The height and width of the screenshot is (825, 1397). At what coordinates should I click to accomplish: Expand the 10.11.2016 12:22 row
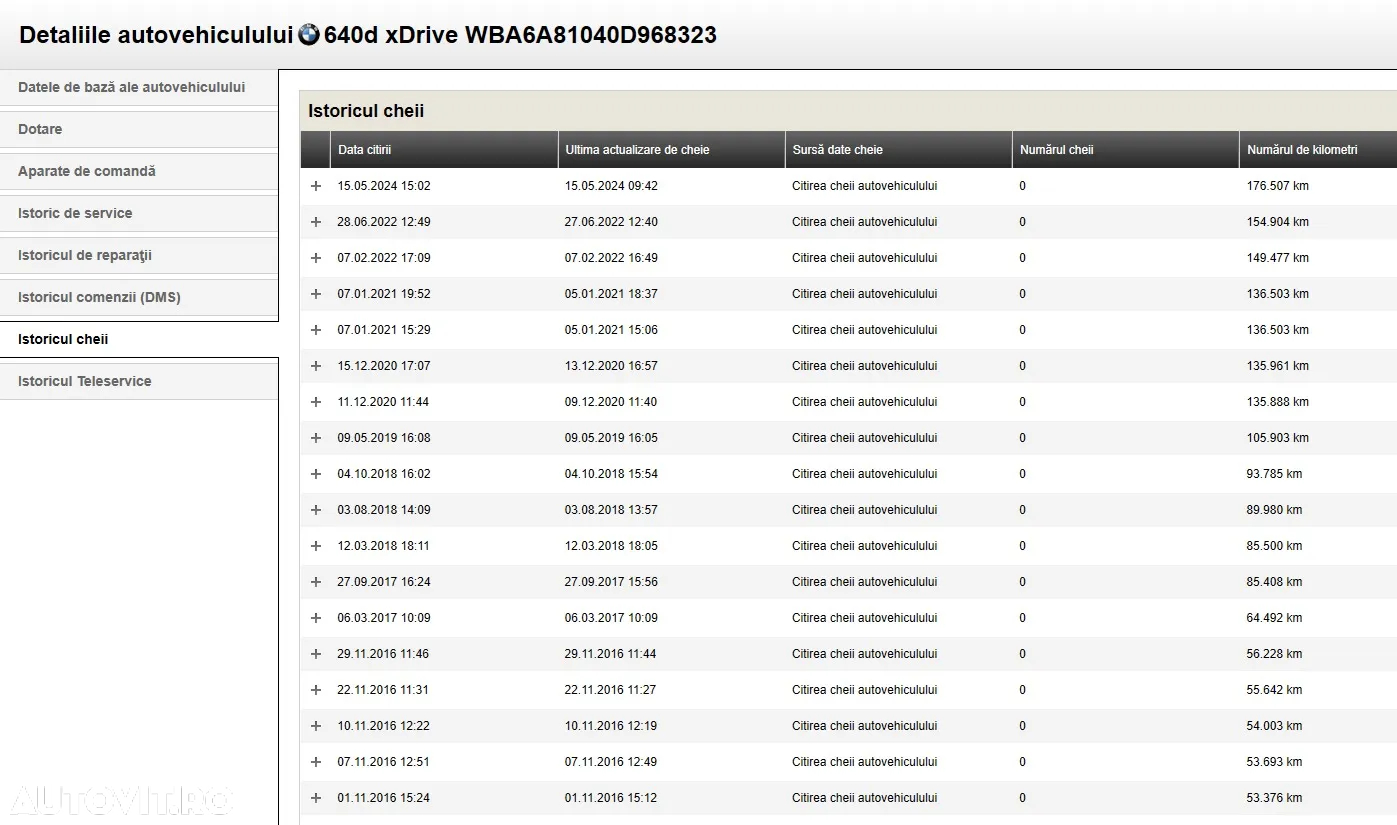[316, 726]
